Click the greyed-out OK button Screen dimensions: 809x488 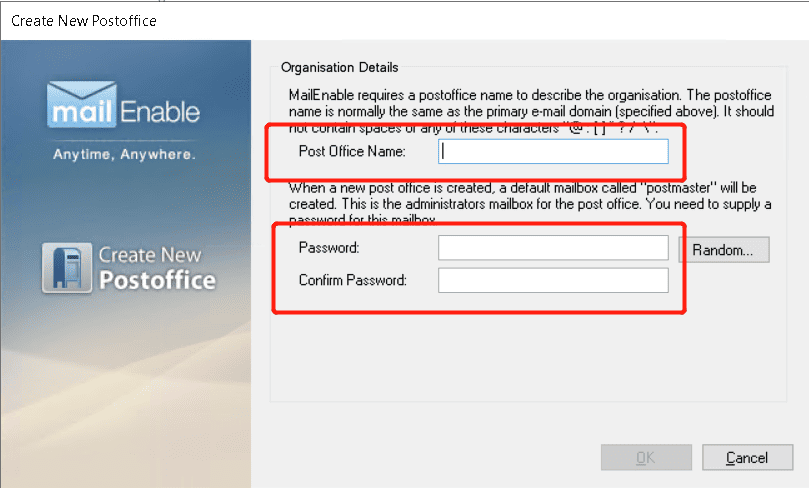pyautogui.click(x=646, y=458)
